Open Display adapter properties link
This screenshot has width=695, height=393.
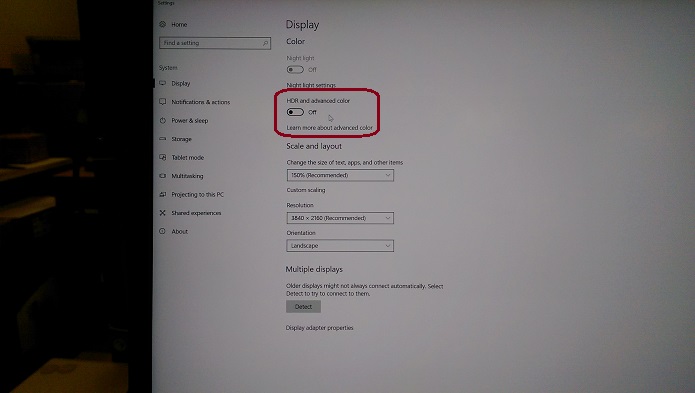(320, 328)
